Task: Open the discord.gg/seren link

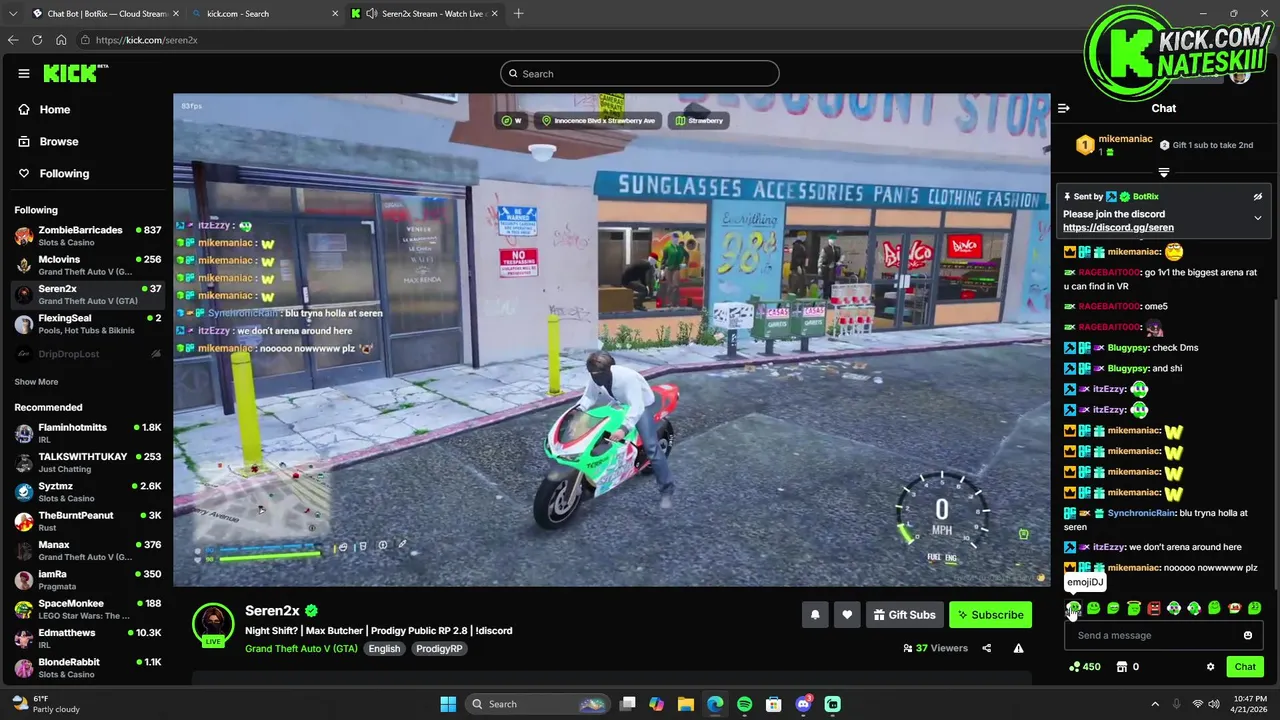Action: point(1118,228)
